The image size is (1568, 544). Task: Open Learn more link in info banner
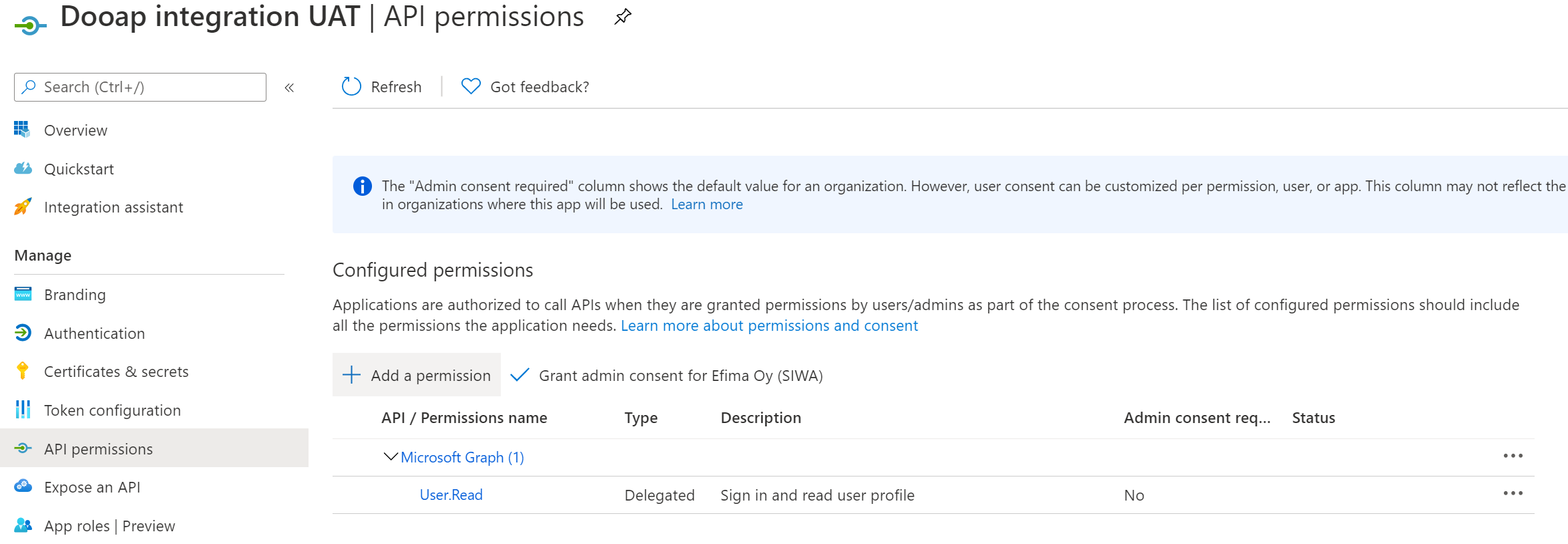pyautogui.click(x=707, y=205)
